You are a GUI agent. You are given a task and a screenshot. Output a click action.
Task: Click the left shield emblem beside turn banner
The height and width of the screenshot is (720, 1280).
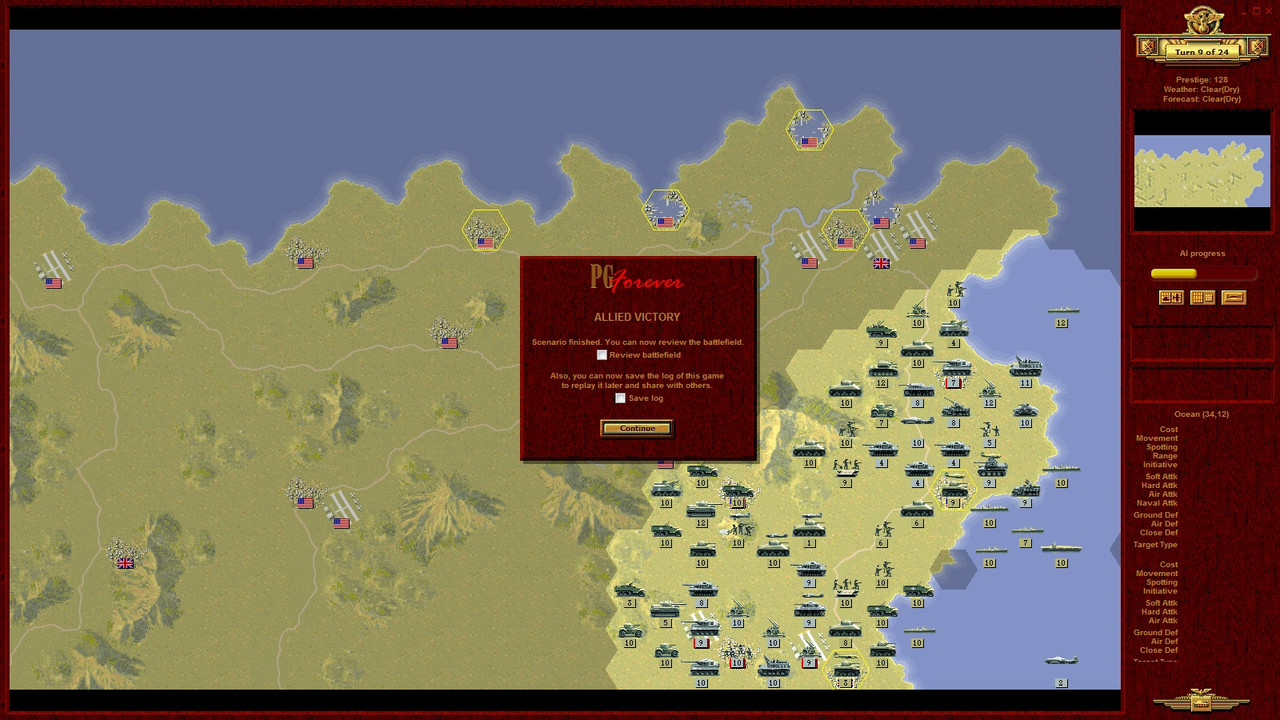1147,47
